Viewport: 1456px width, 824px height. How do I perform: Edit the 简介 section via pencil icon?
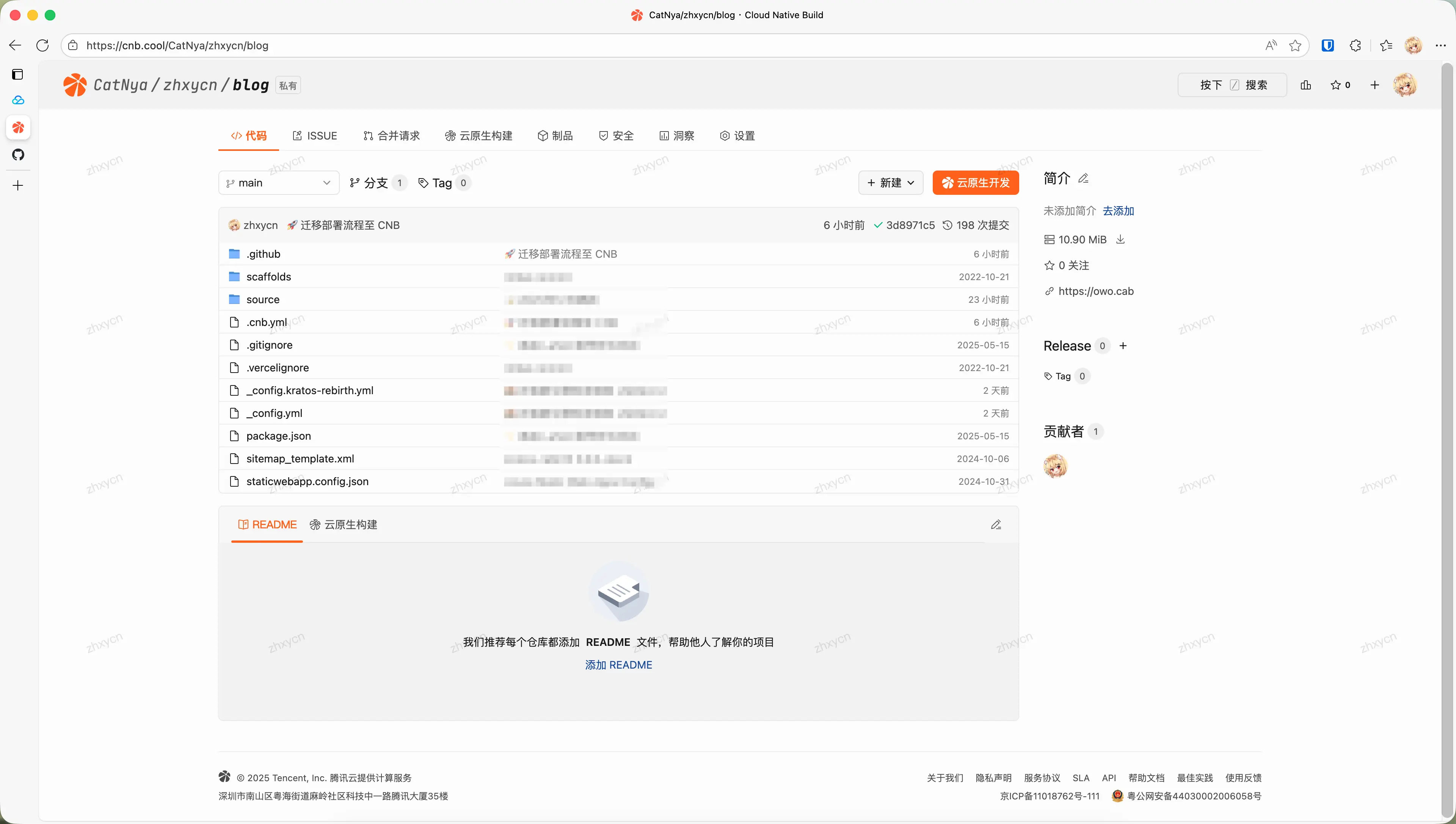[1084, 178]
